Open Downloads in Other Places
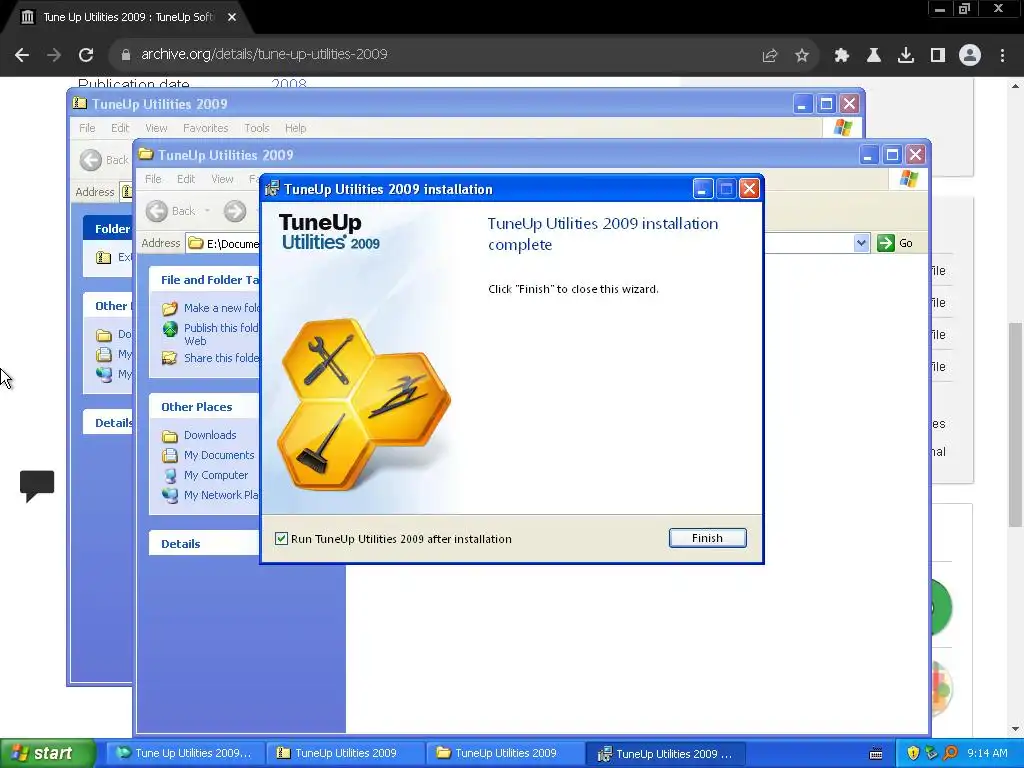 pos(210,435)
